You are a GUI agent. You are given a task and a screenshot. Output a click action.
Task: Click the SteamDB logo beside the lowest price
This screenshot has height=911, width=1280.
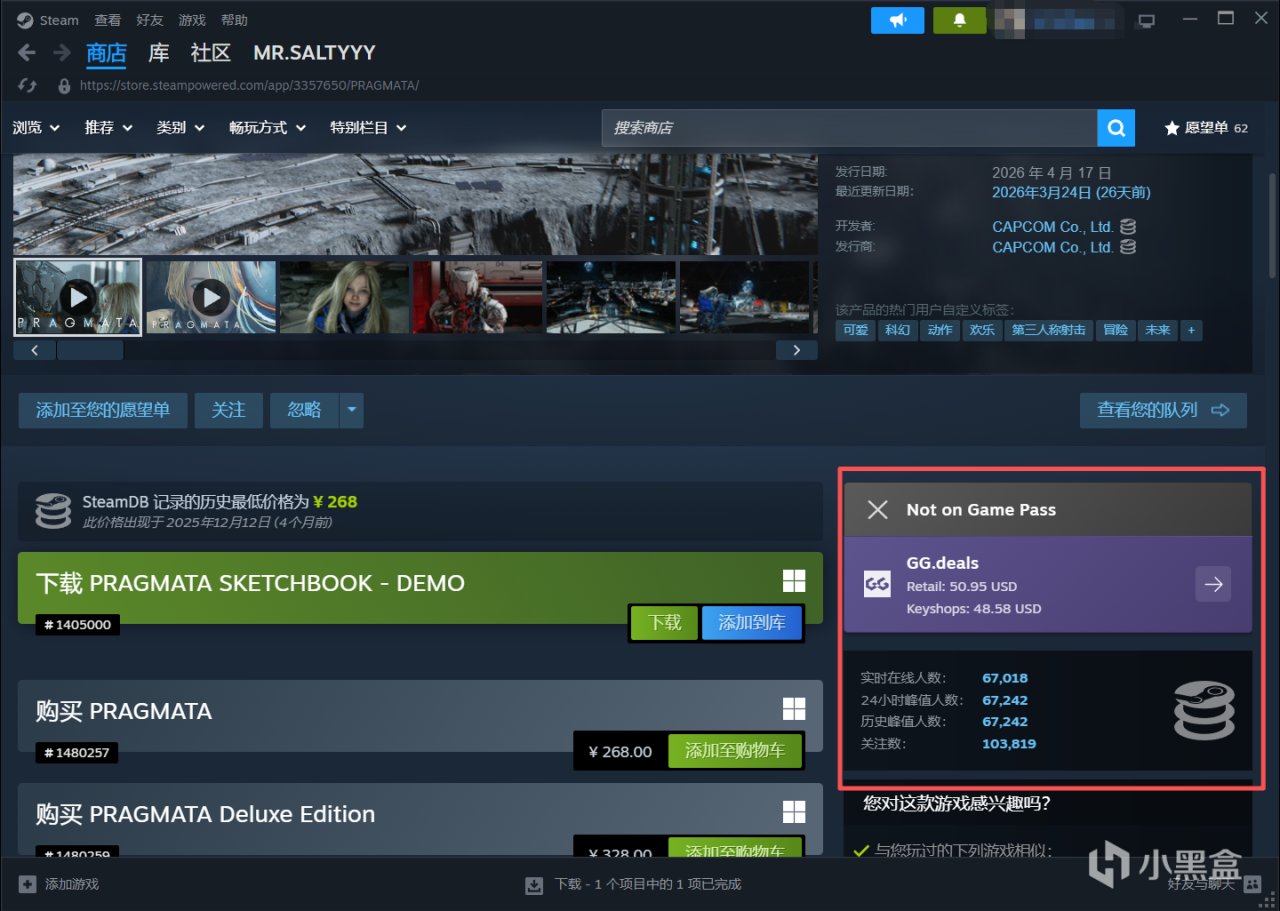53,510
